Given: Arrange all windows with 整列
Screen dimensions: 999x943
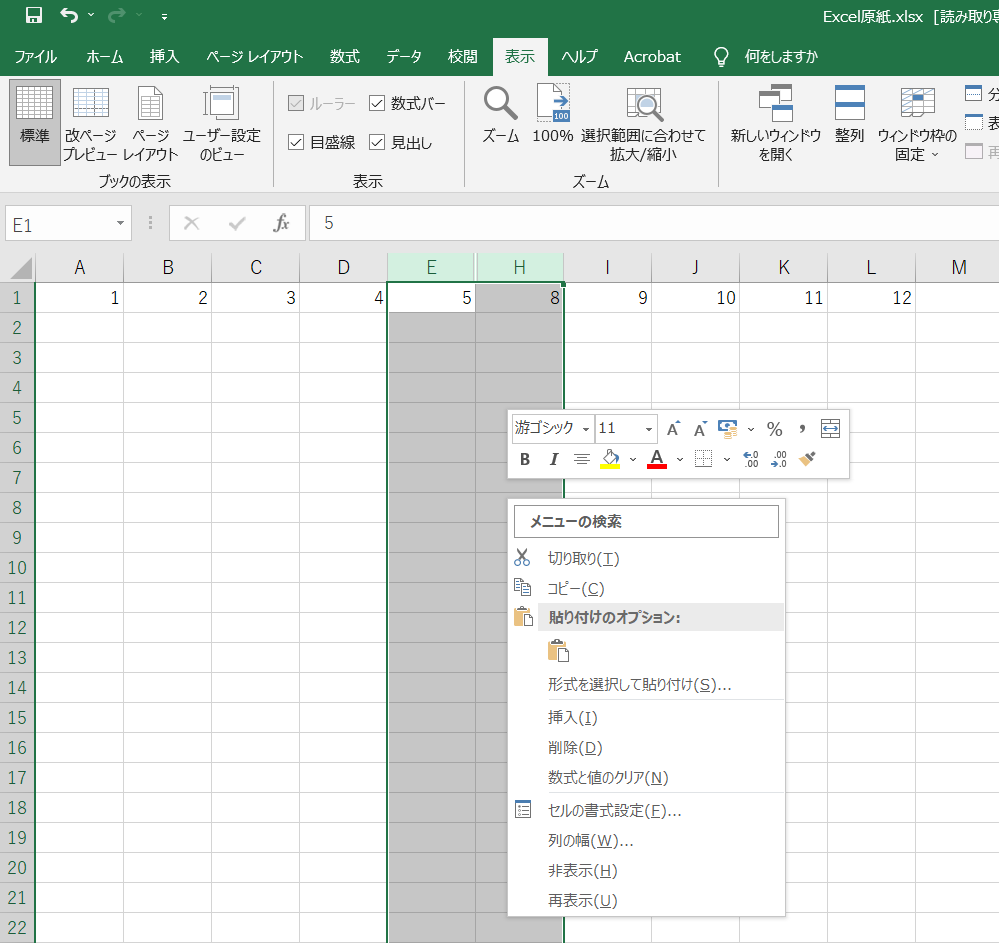Looking at the screenshot, I should tap(849, 115).
